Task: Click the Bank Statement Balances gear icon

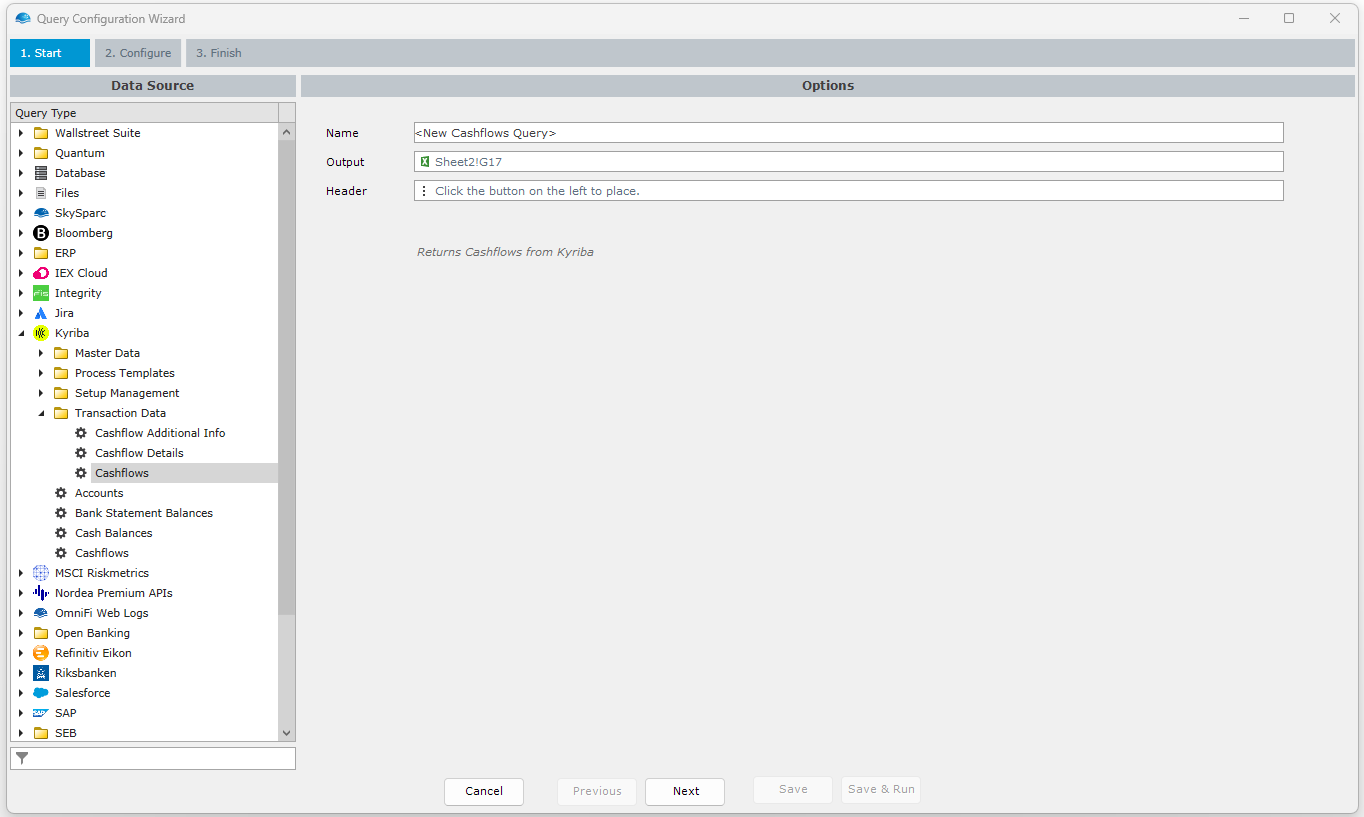Action: point(61,513)
